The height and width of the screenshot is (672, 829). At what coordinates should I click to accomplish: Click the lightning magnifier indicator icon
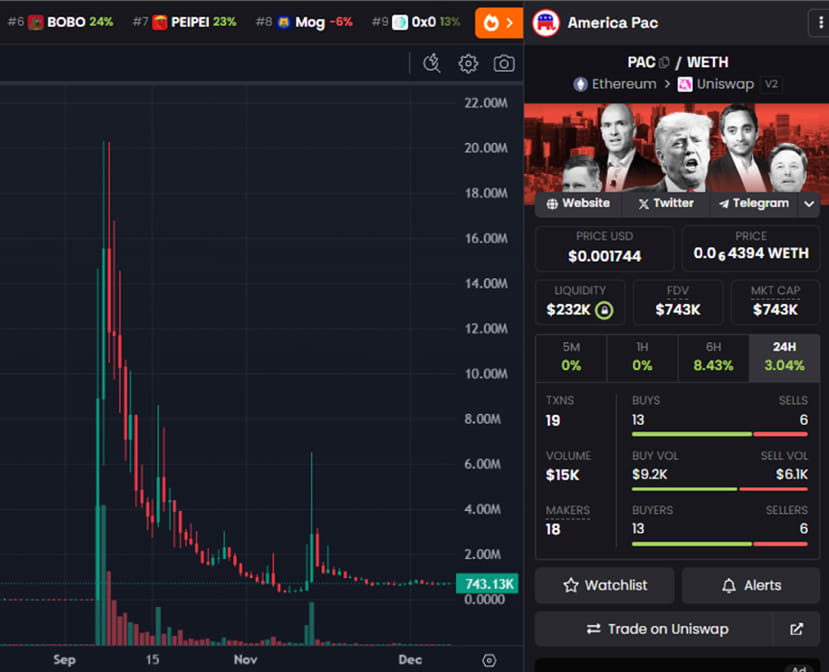click(432, 64)
